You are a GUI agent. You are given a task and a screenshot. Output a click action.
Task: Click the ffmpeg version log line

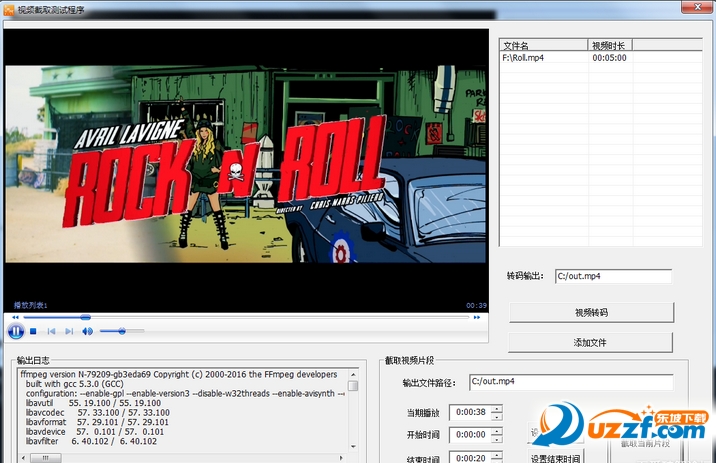pos(179,374)
